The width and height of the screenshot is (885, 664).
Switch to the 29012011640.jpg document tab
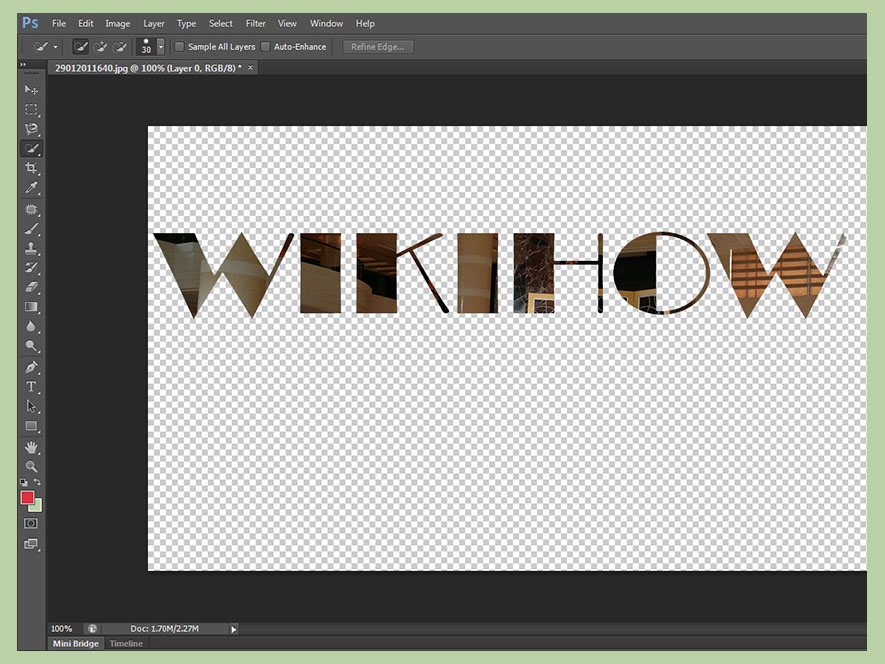click(x=148, y=68)
